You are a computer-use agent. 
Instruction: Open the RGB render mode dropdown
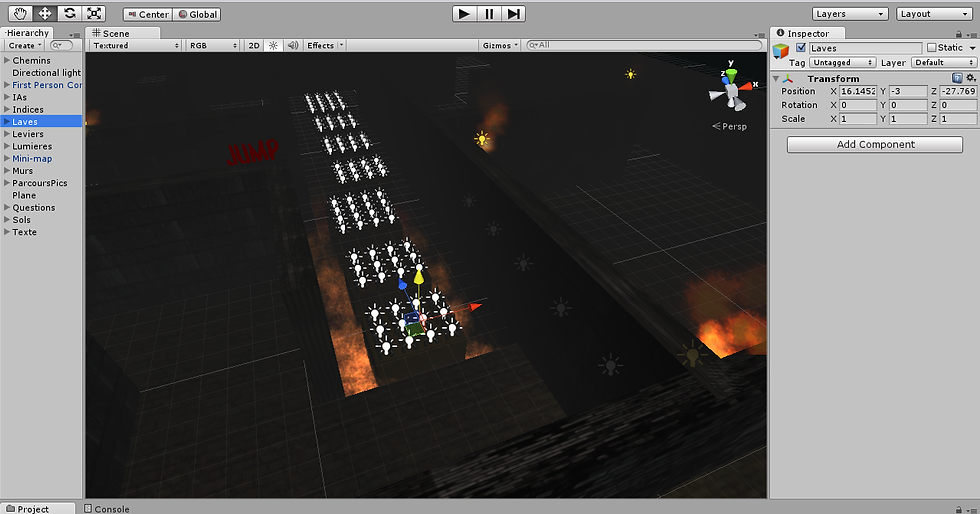tap(213, 46)
